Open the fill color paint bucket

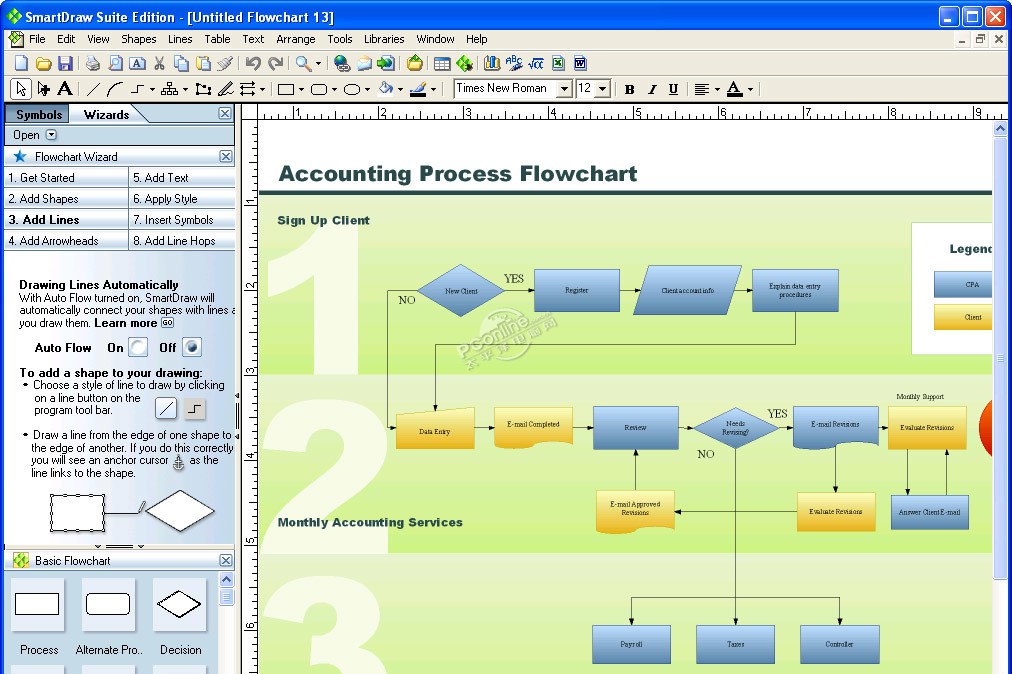point(385,89)
